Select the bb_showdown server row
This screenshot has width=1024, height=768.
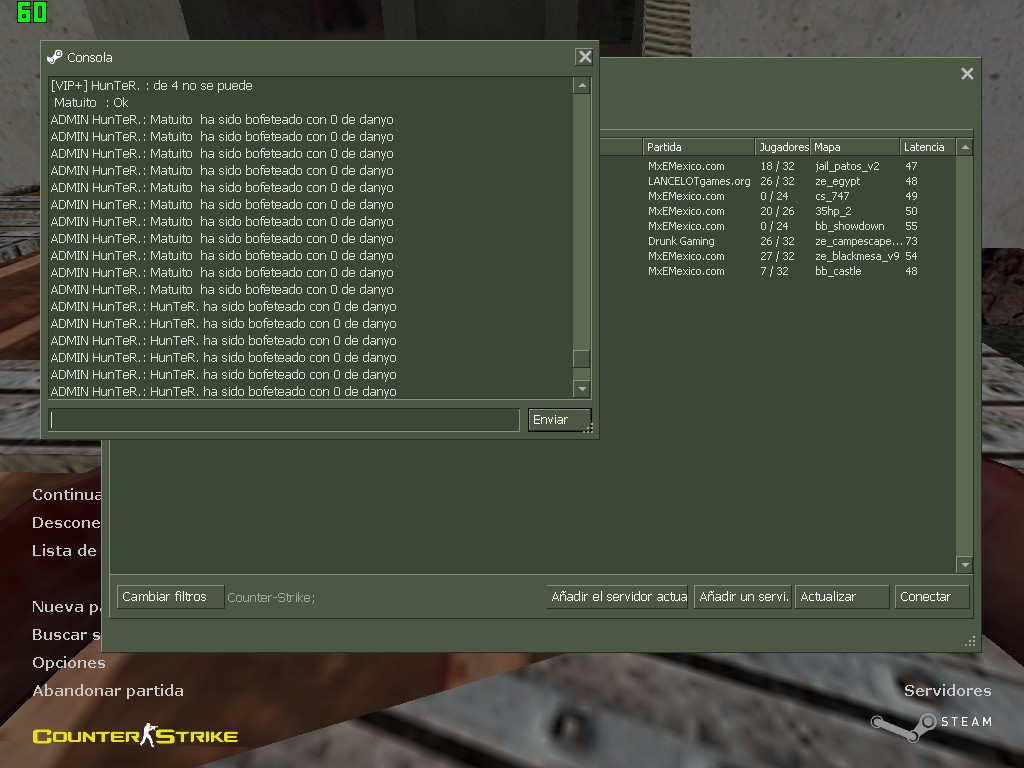coord(777,226)
